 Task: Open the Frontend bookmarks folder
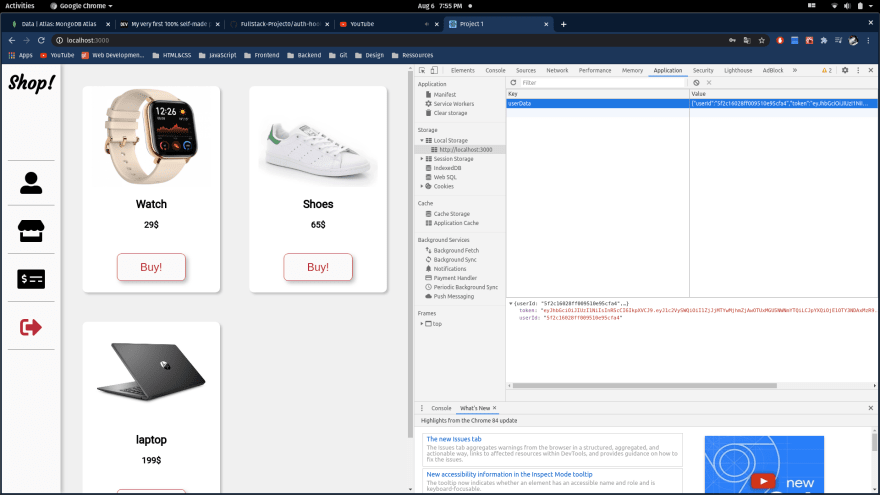click(262, 55)
